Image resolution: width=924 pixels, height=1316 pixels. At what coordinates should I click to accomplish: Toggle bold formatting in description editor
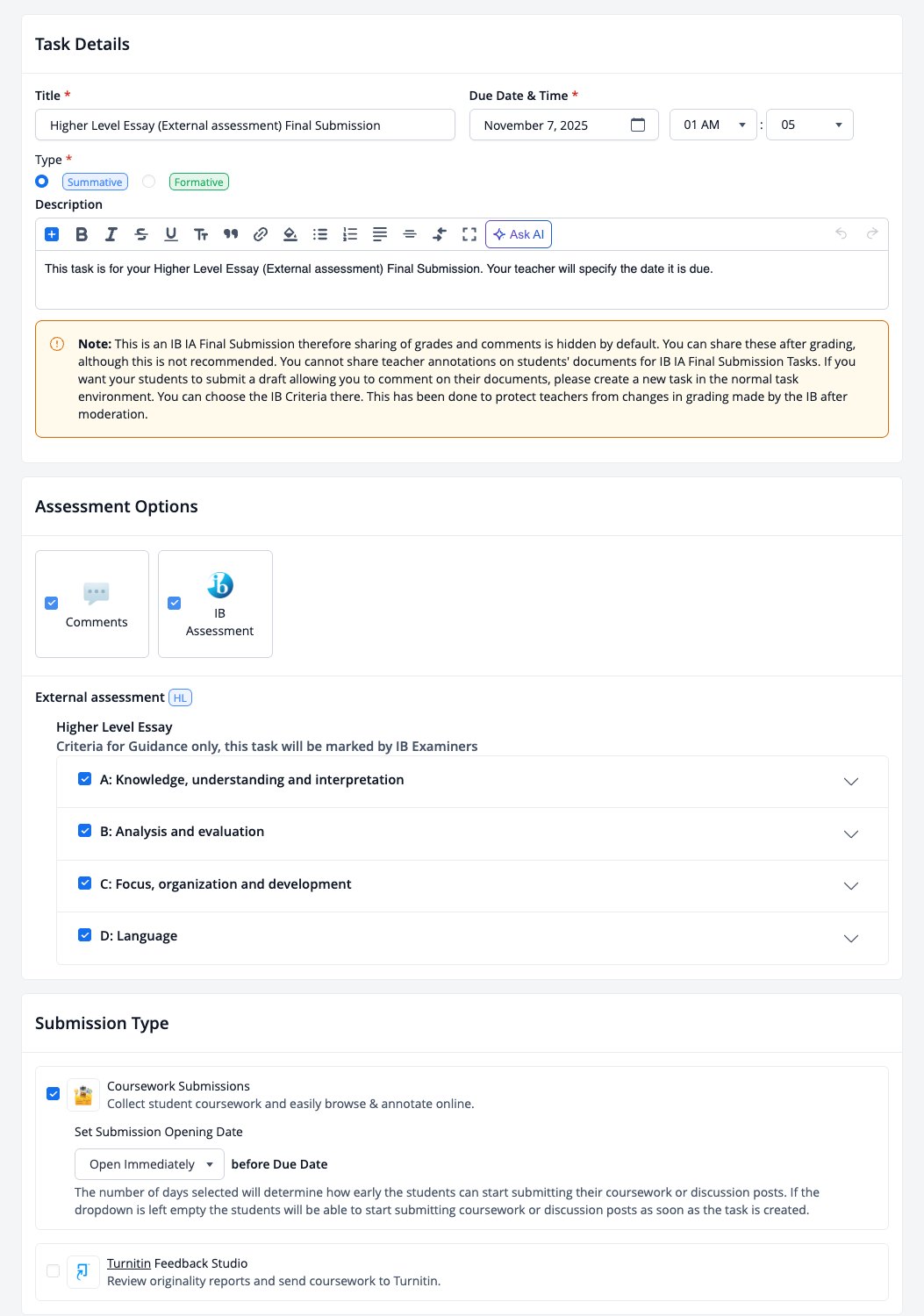point(82,234)
